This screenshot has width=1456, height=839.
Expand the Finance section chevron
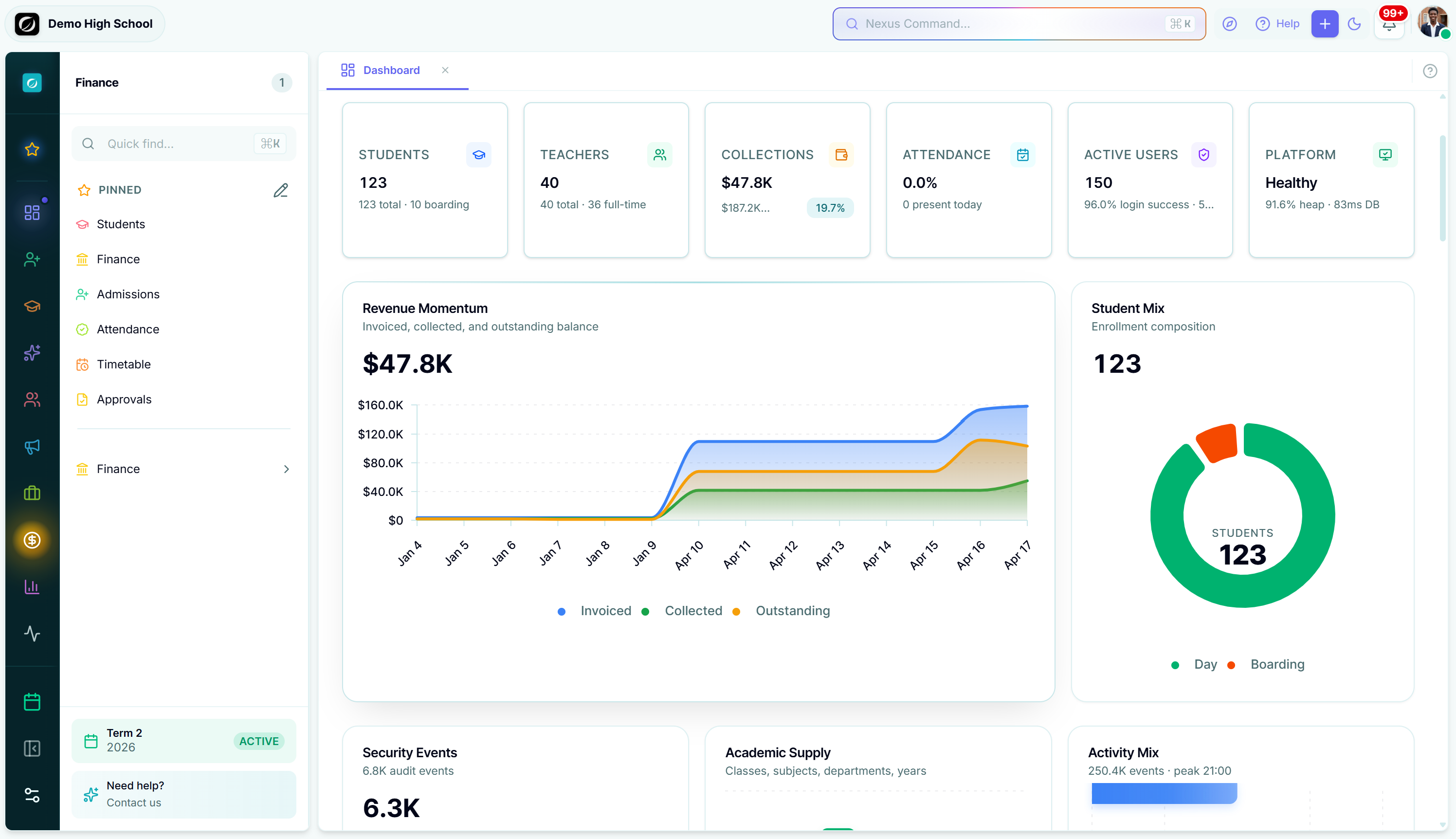286,469
